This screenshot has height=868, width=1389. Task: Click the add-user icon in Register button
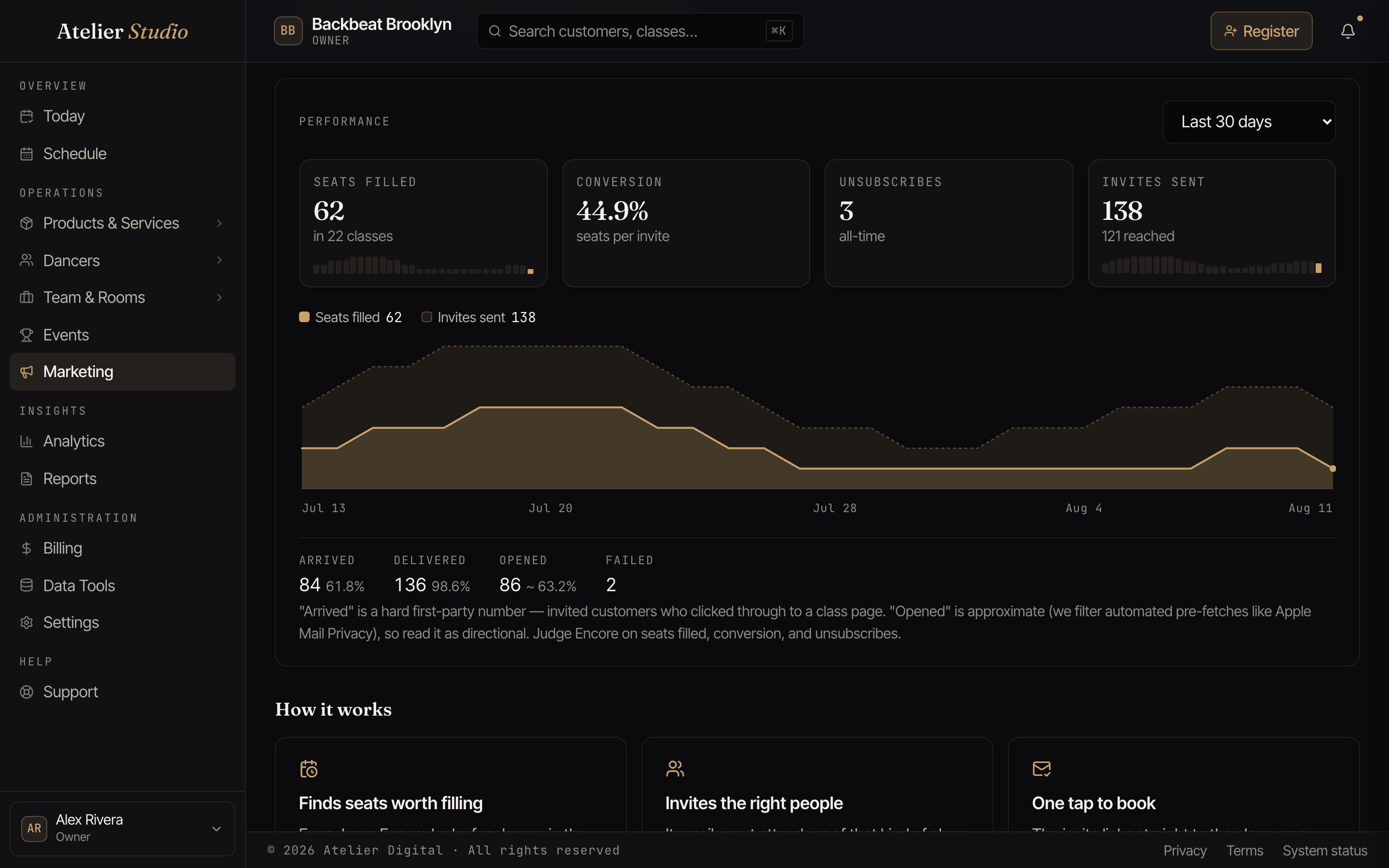[x=1230, y=31]
